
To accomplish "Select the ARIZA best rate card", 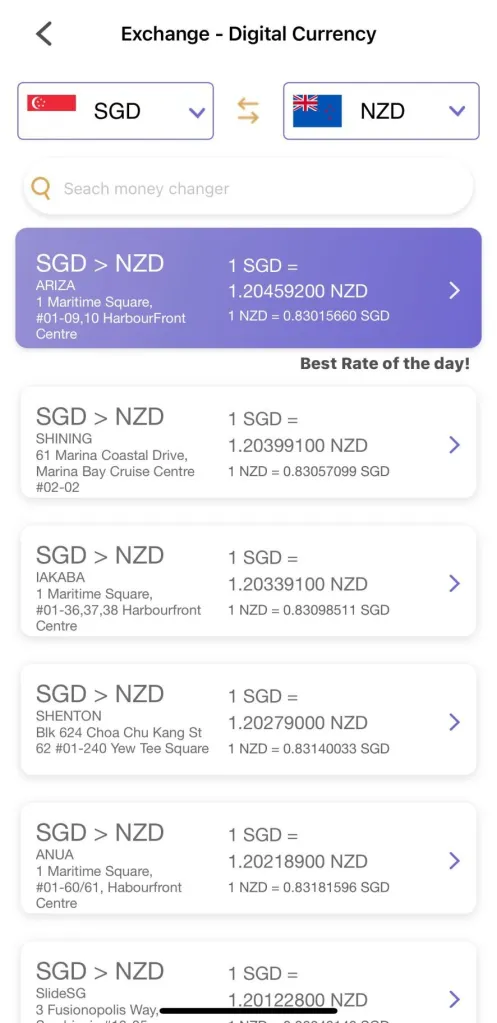I will pyautogui.click(x=248, y=288).
